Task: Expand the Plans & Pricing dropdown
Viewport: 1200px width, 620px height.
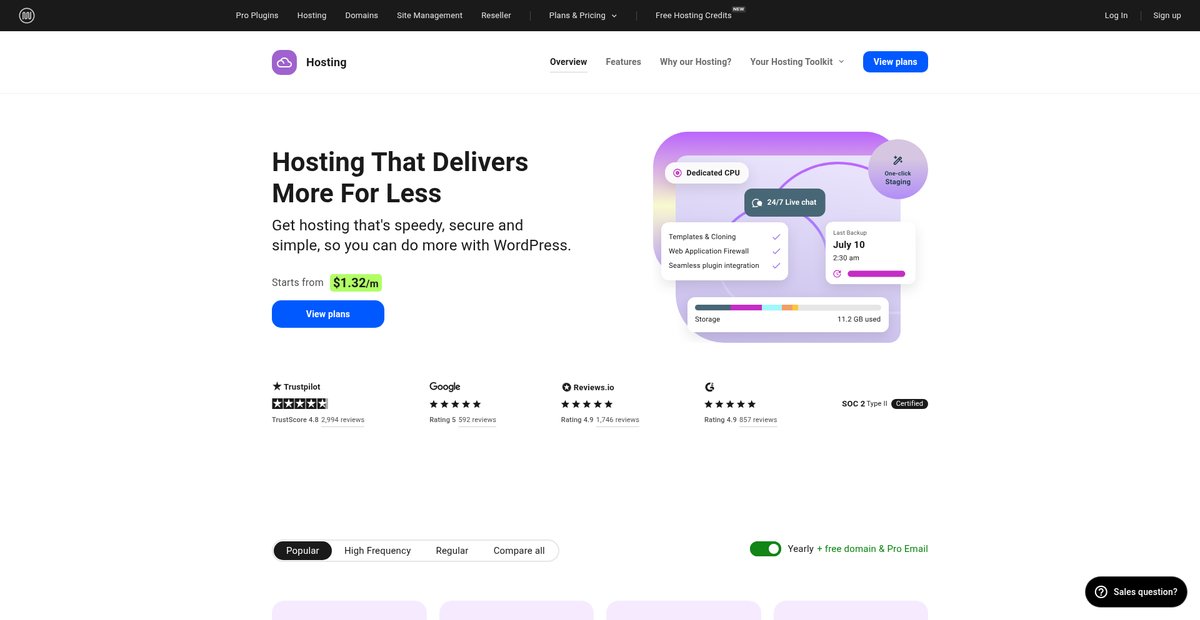Action: 583,15
